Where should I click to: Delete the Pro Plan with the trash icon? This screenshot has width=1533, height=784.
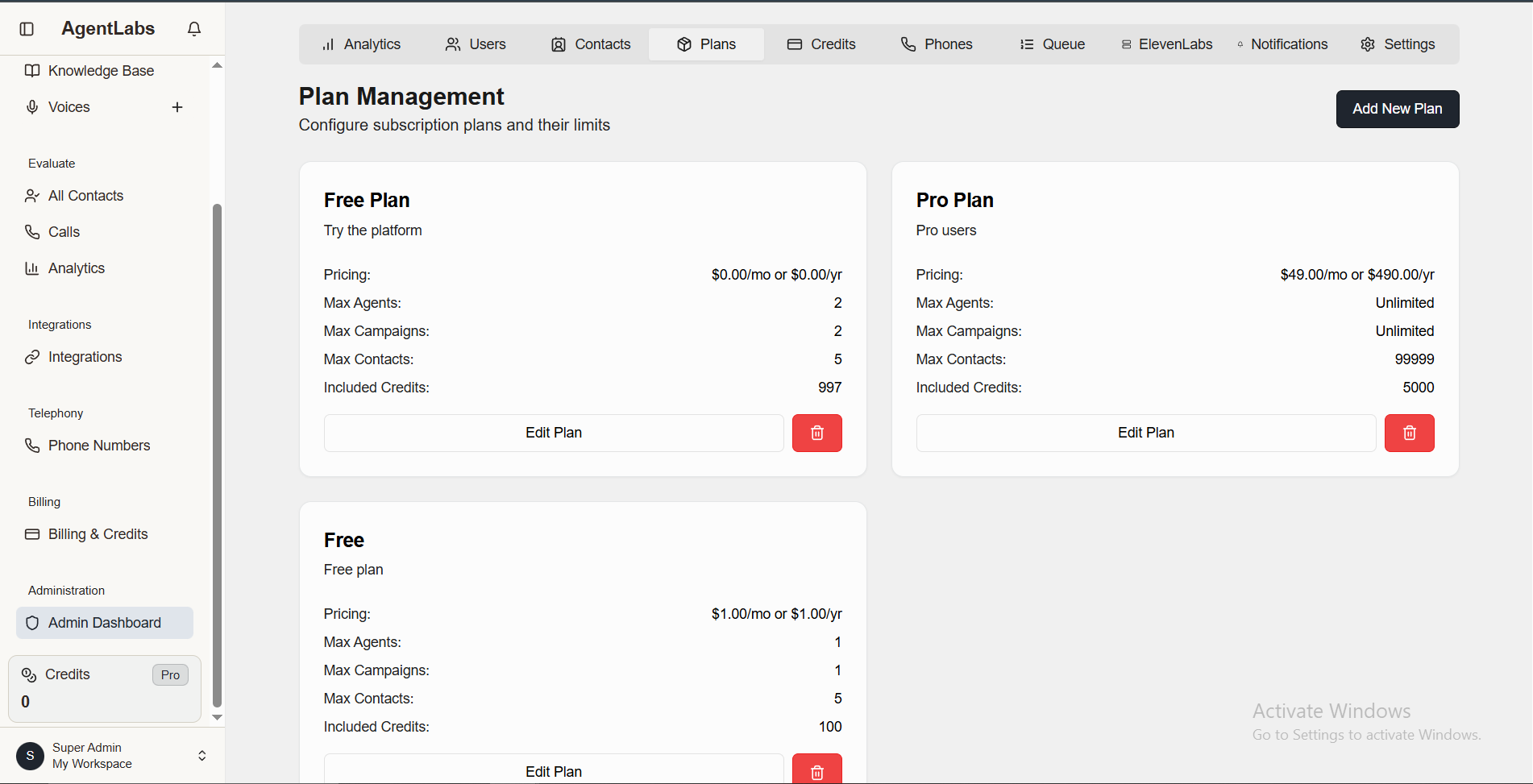pyautogui.click(x=1409, y=433)
